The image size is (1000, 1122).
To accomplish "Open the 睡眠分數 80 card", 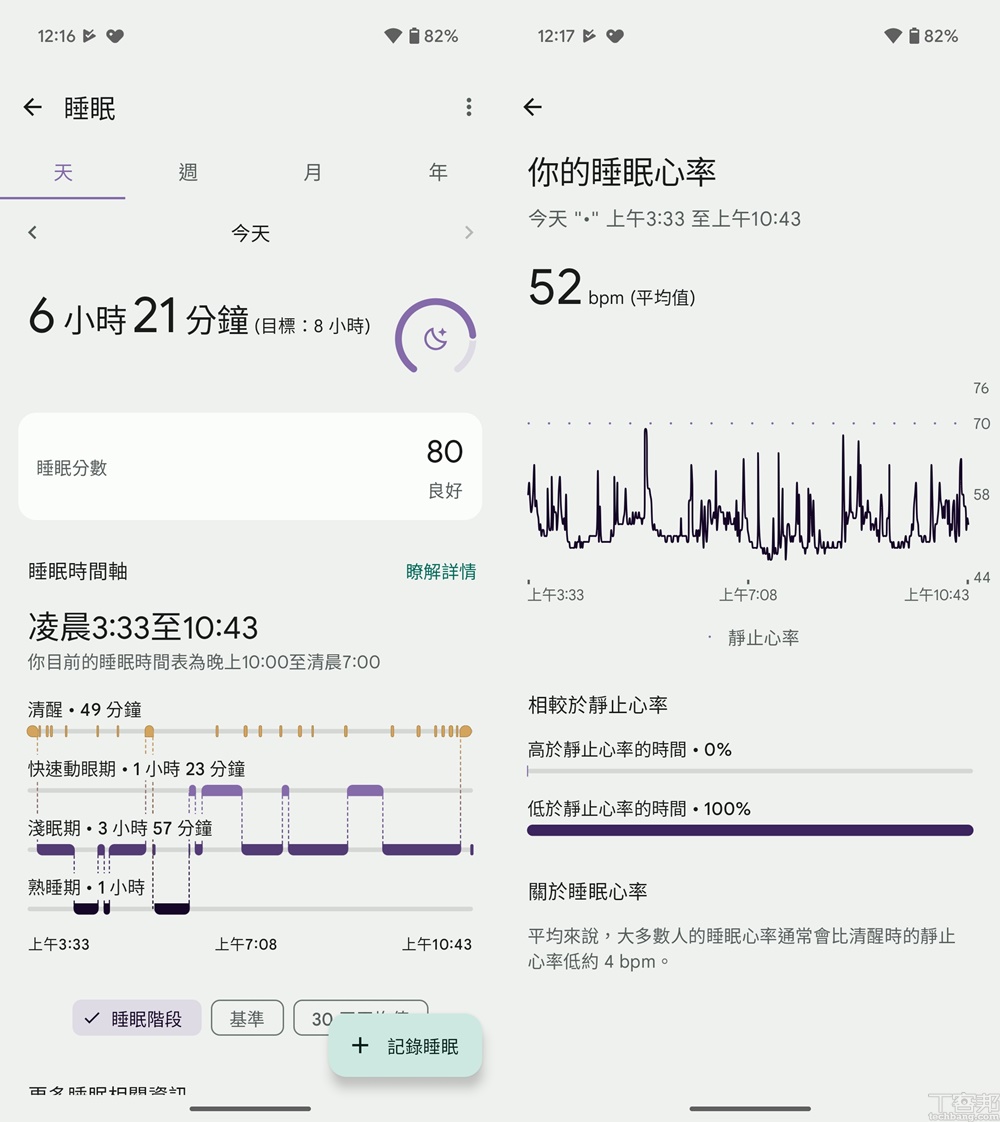I will click(x=250, y=467).
